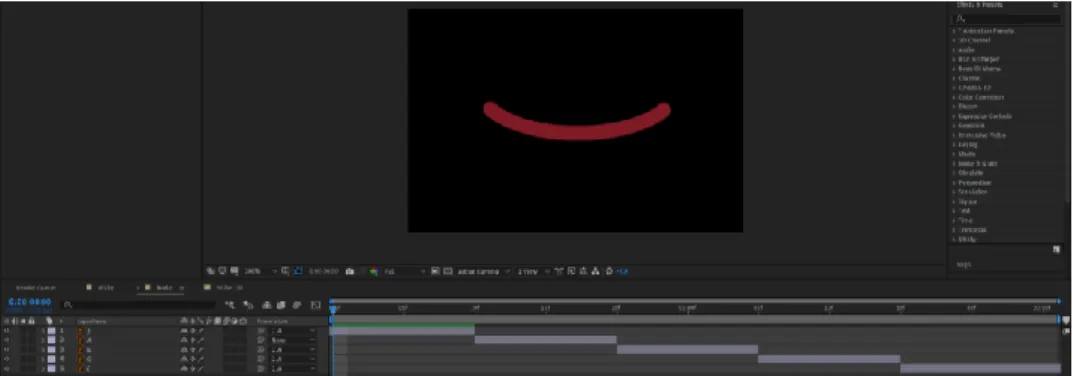Viewport: 1077px width, 376px height.
Task: Click the Transition effects category
Action: [x=973, y=230]
